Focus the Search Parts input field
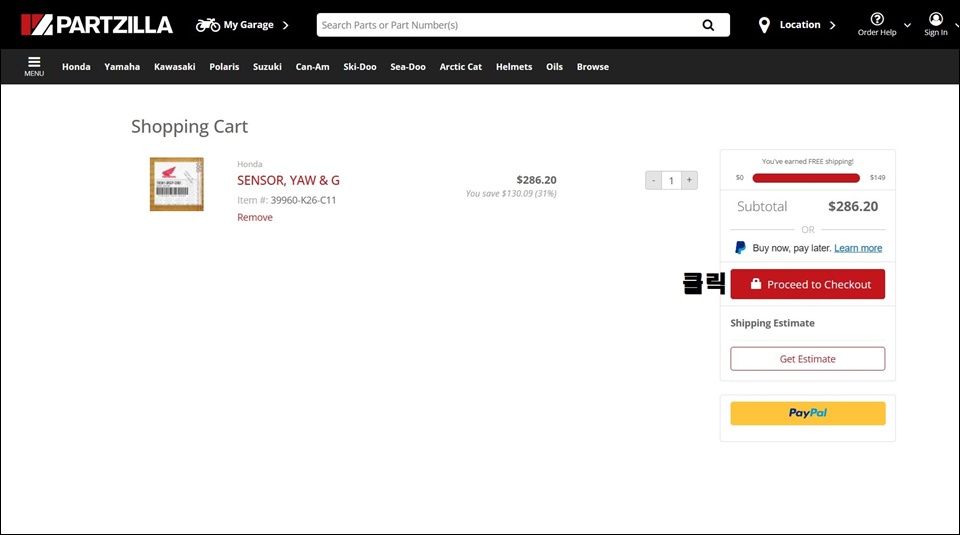Image resolution: width=960 pixels, height=535 pixels. click(x=507, y=25)
